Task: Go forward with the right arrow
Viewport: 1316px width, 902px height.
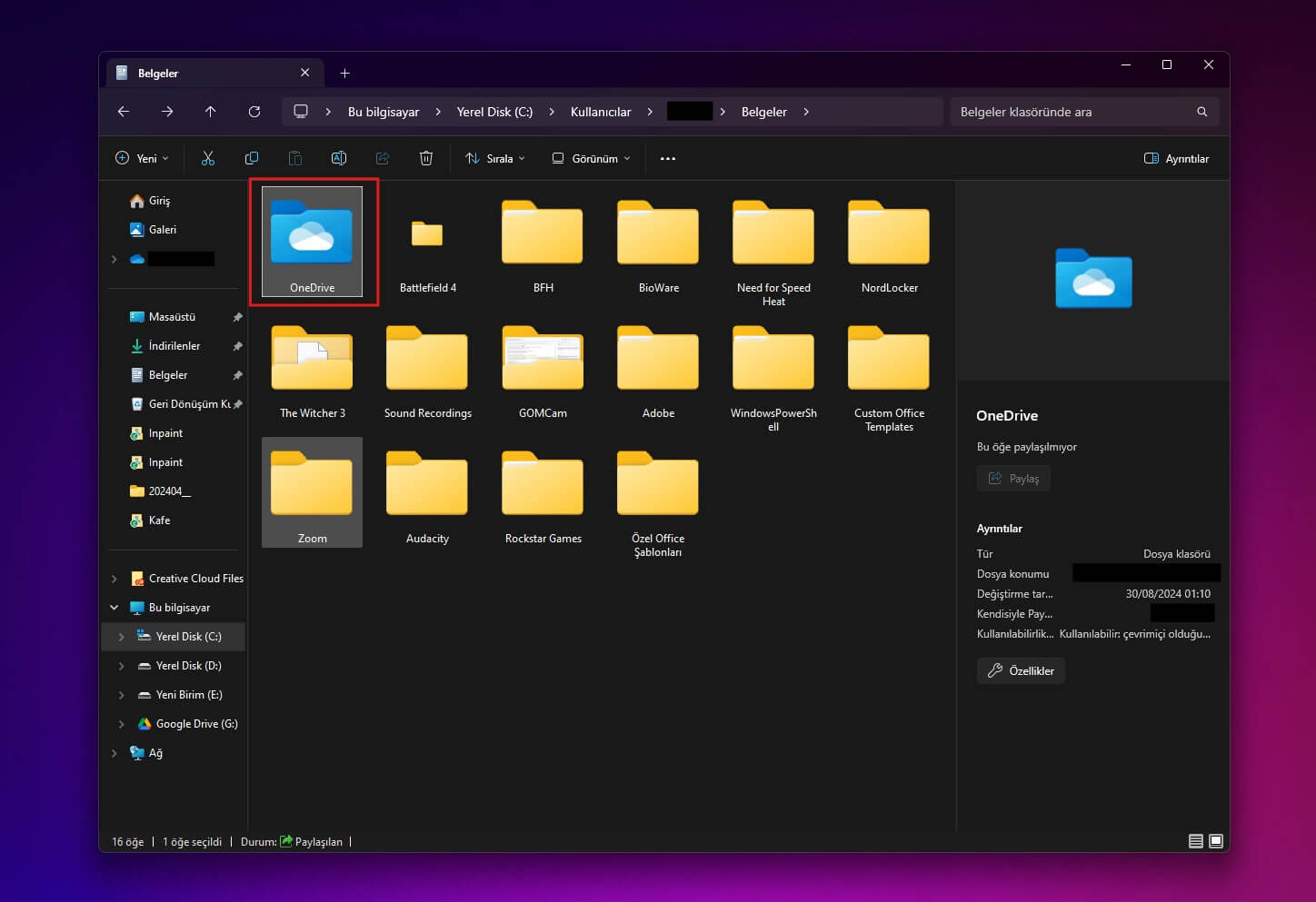Action: 167,112
